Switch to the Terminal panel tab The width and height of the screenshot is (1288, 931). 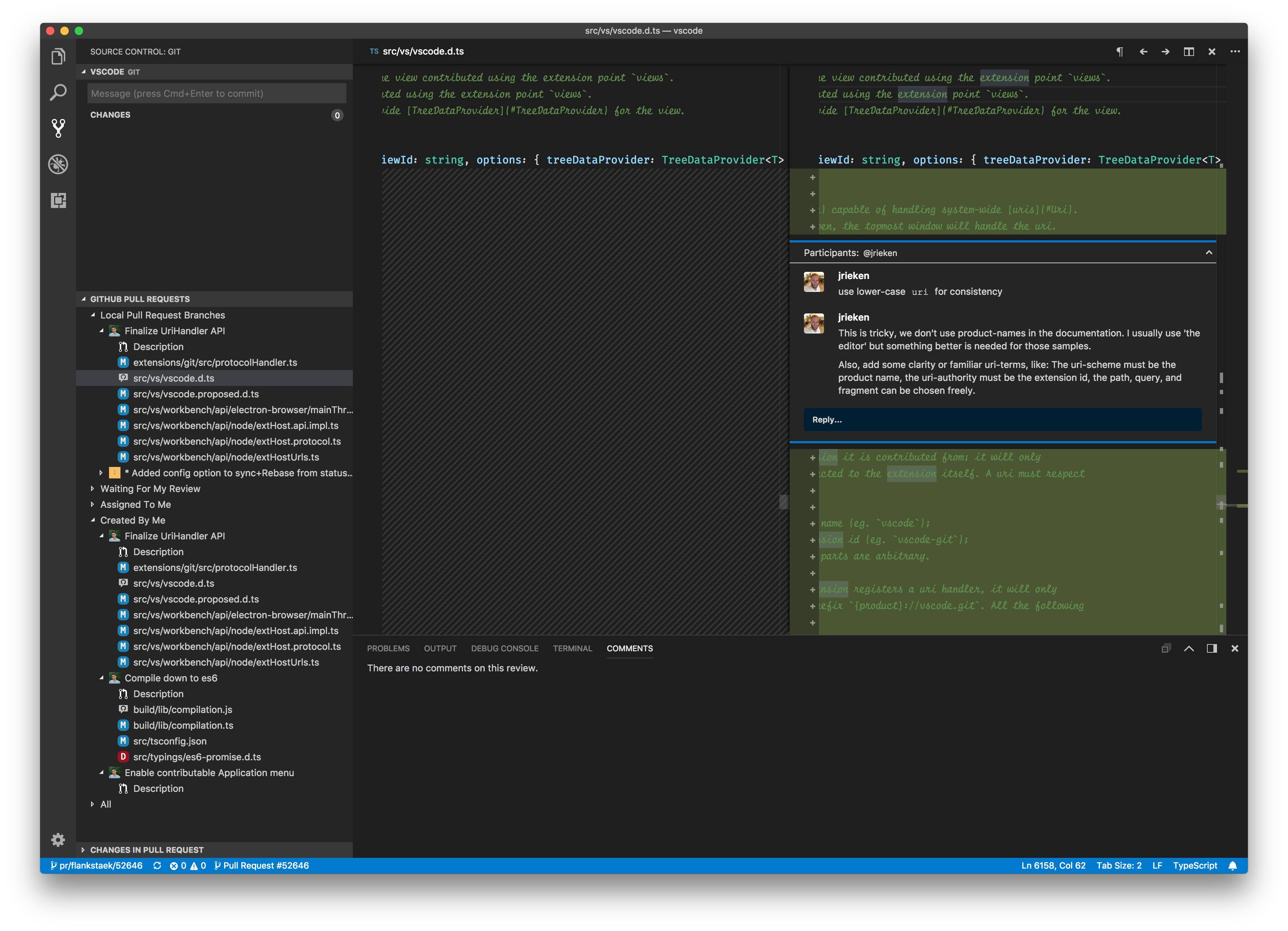[572, 648]
